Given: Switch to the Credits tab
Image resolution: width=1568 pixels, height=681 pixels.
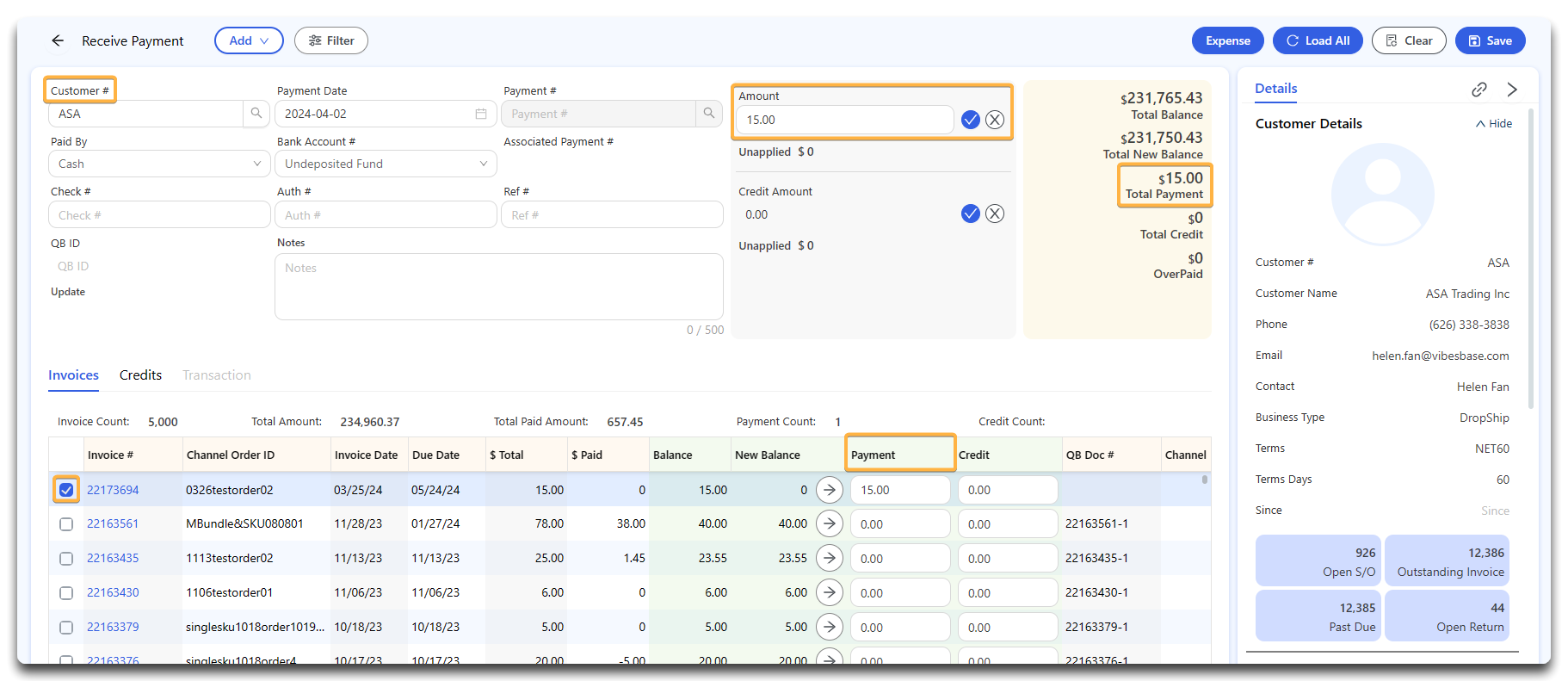Looking at the screenshot, I should click(x=140, y=375).
